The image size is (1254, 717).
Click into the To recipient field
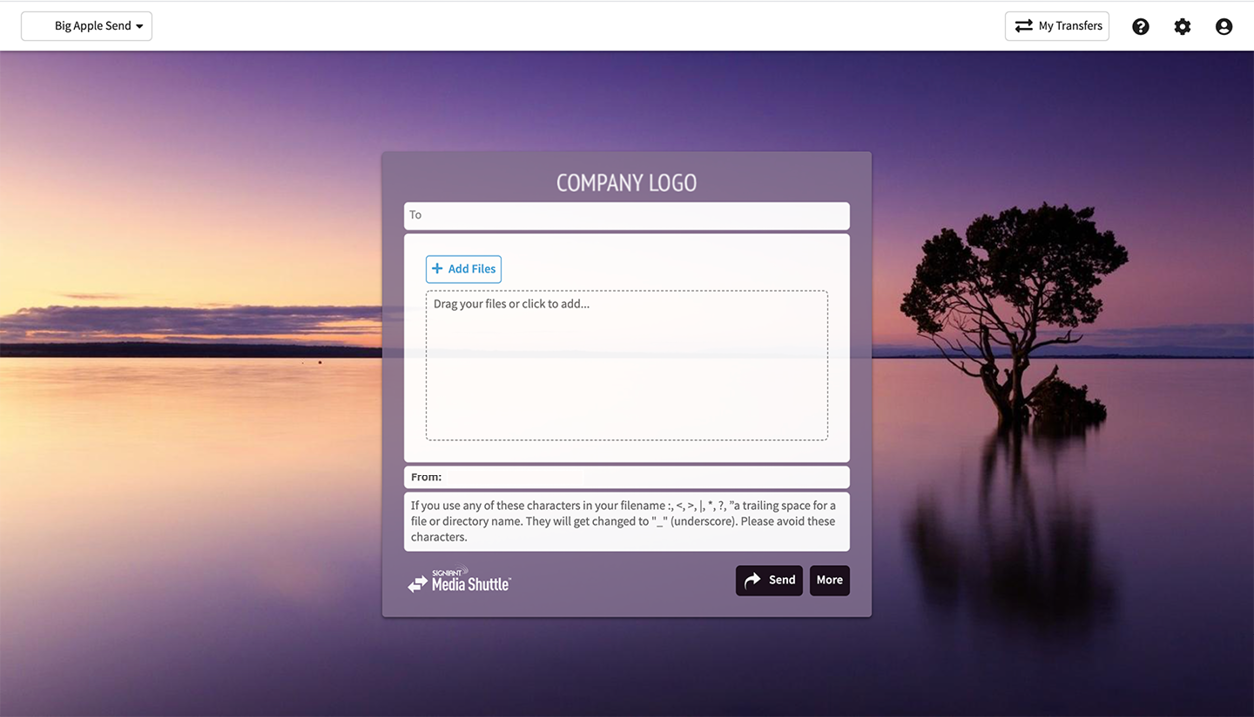coord(626,215)
